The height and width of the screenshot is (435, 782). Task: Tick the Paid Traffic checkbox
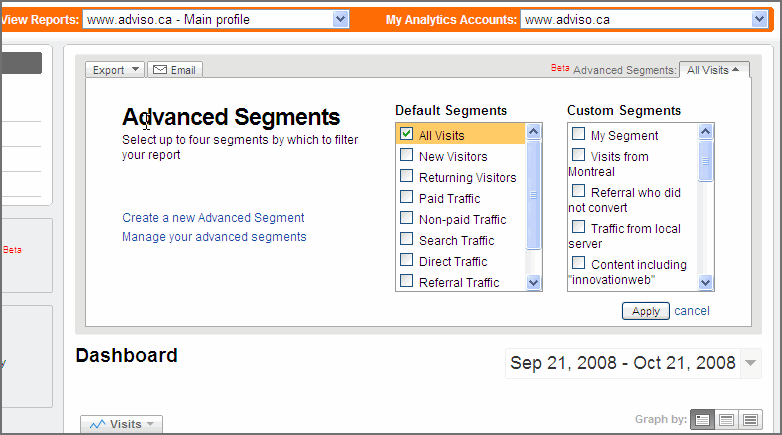(x=406, y=197)
